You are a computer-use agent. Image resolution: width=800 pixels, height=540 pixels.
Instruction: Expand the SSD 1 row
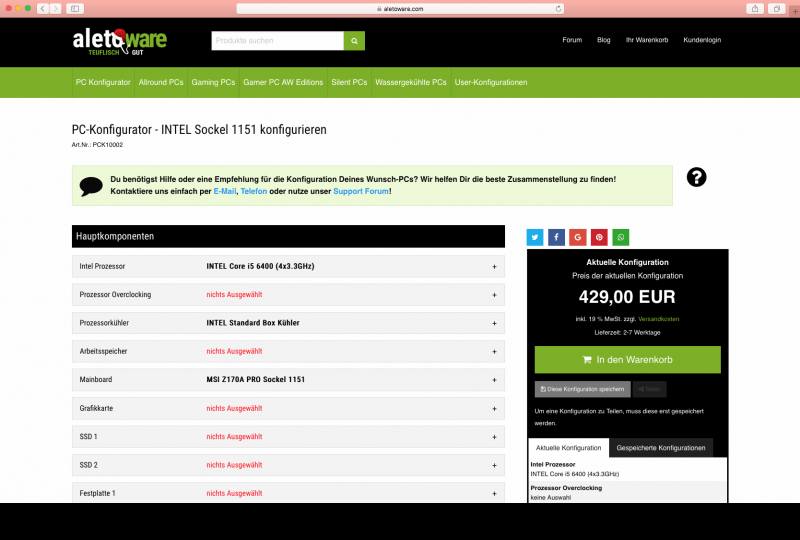coord(288,436)
